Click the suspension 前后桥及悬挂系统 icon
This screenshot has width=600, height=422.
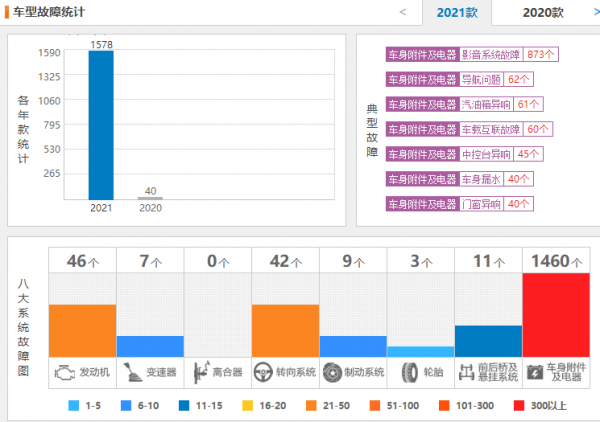[x=466, y=372]
